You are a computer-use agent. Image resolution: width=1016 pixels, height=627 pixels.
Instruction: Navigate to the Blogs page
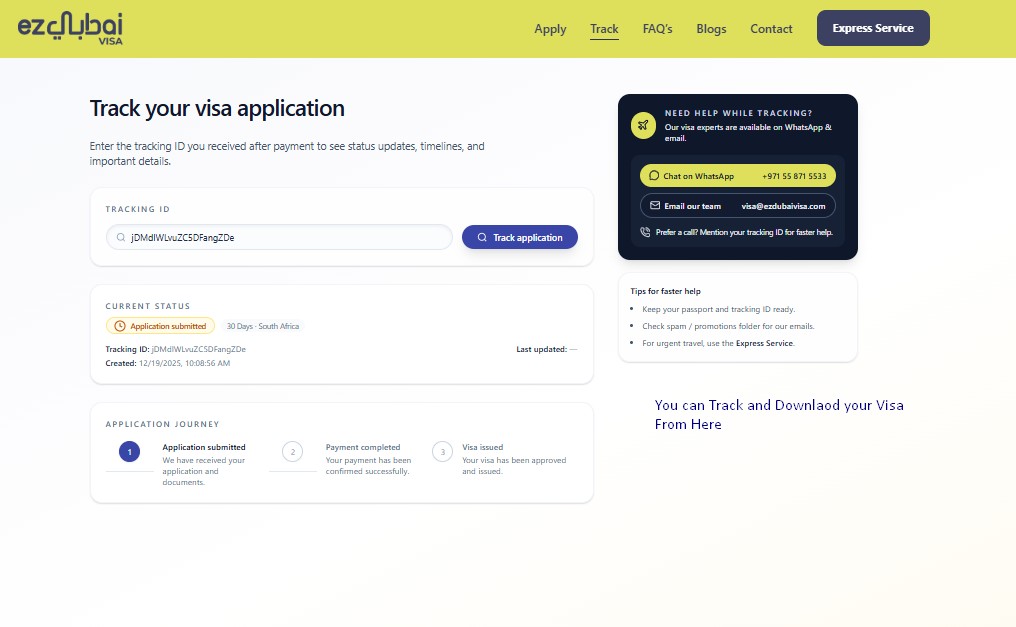point(711,29)
